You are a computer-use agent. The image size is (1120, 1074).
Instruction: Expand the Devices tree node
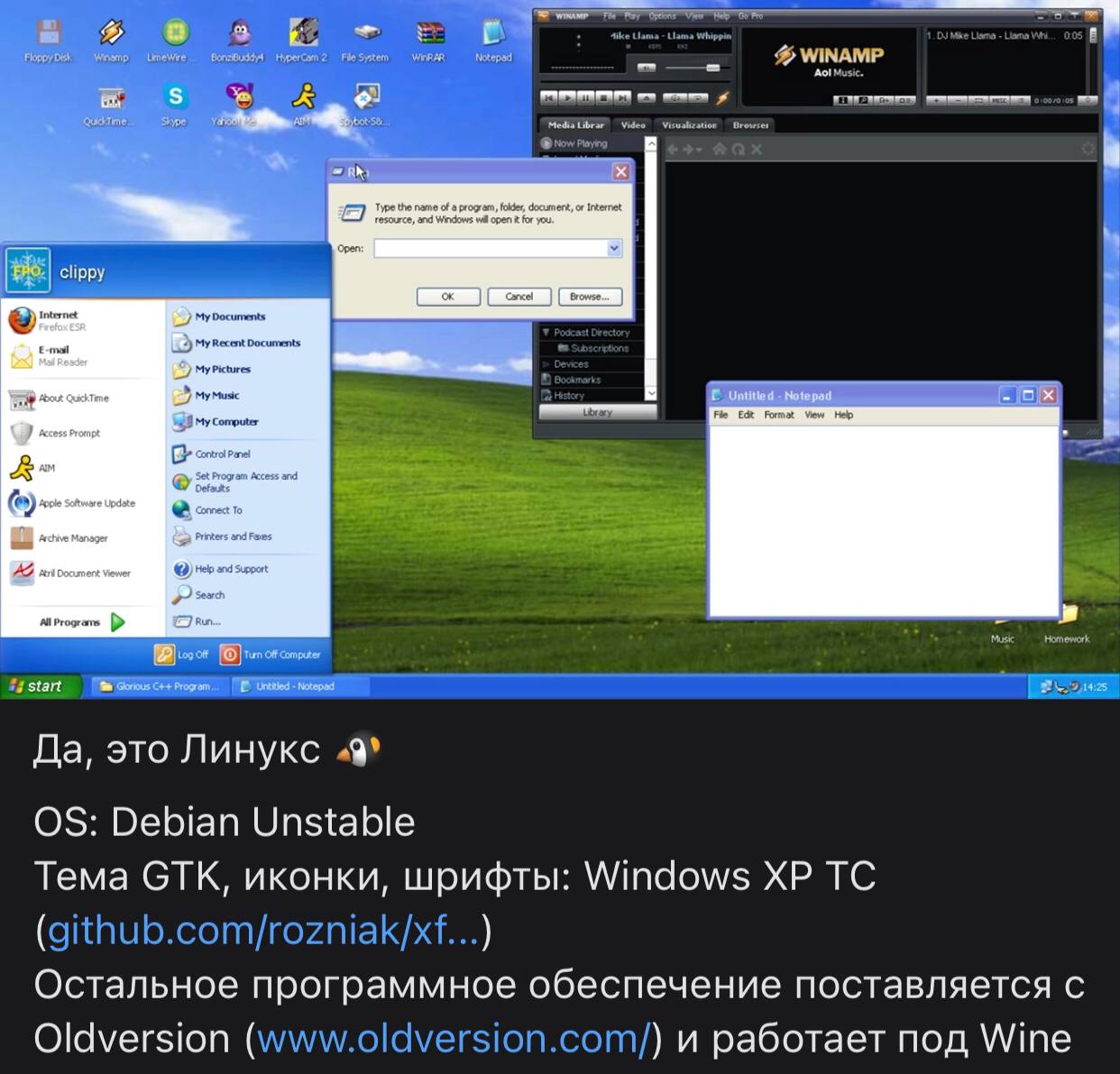coord(546,364)
